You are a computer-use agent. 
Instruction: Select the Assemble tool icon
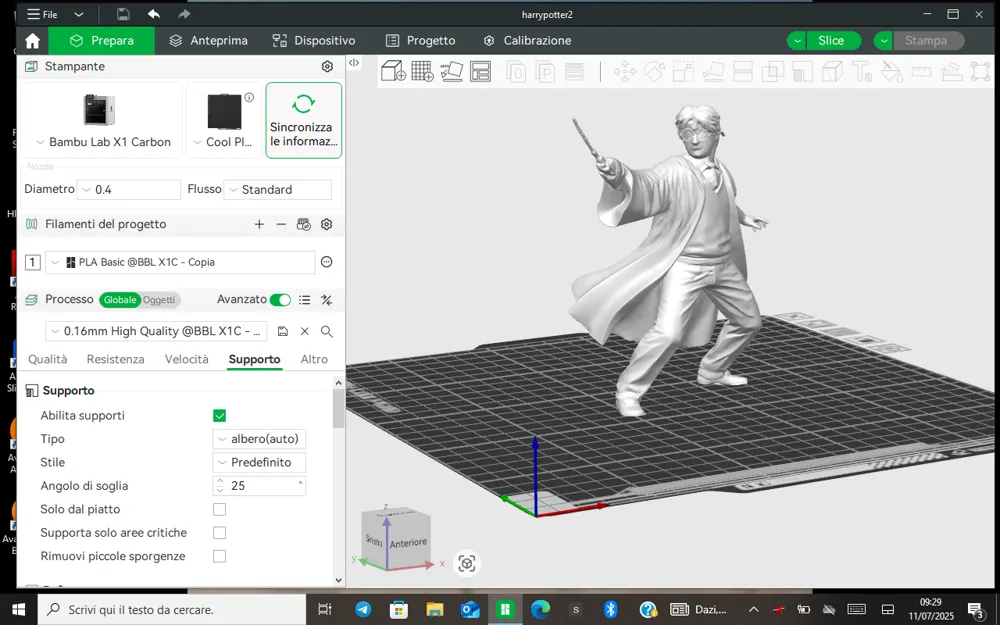(x=951, y=71)
